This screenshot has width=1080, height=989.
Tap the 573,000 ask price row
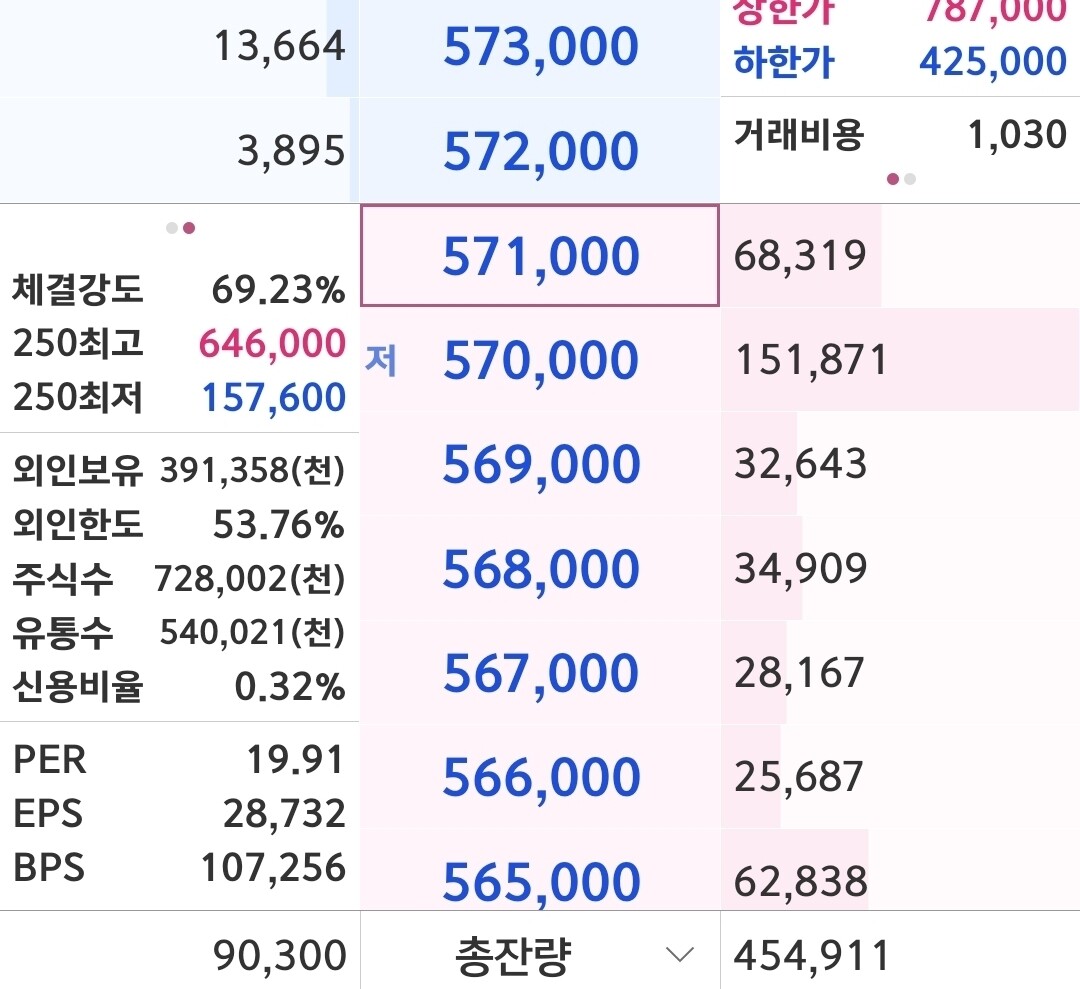pyautogui.click(x=540, y=47)
